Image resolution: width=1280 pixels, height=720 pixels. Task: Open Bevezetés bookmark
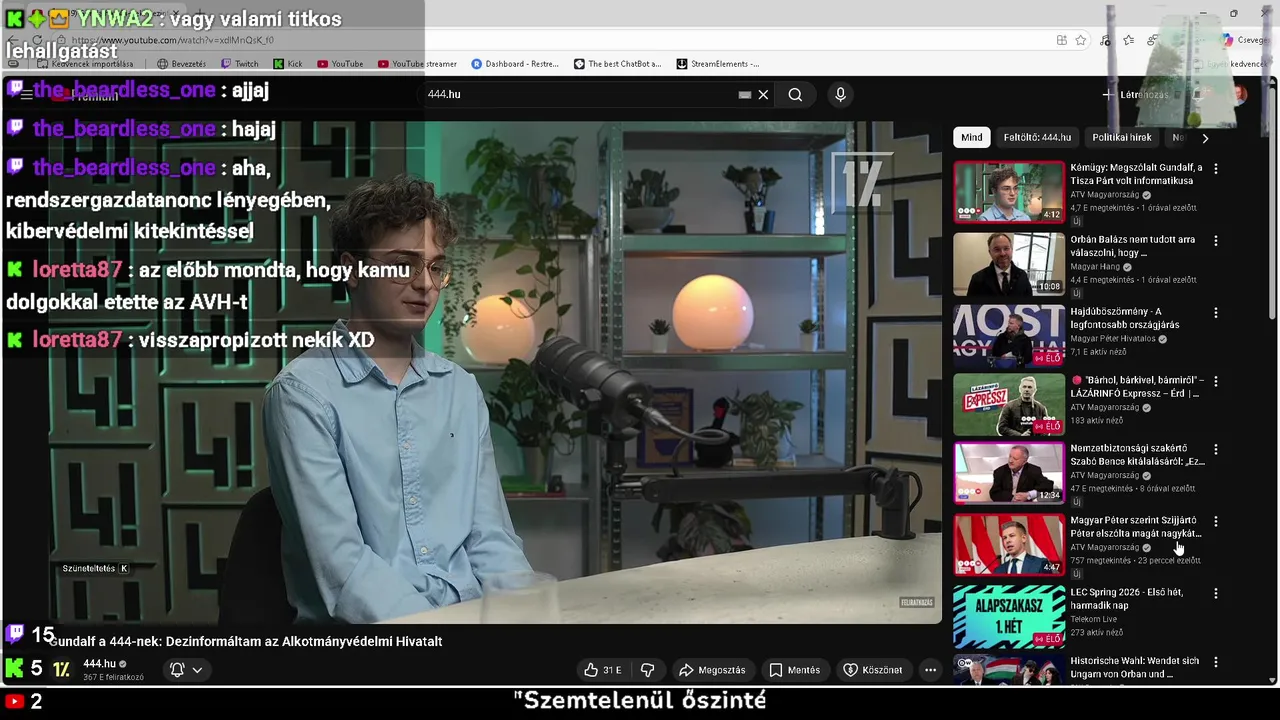181,64
